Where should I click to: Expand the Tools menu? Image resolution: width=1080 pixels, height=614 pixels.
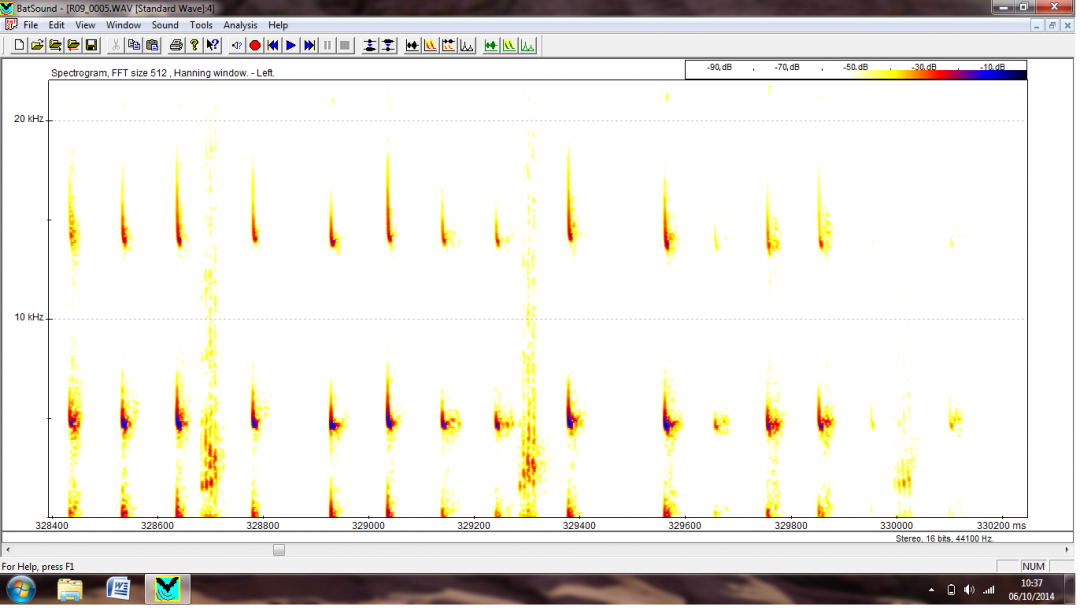[201, 25]
